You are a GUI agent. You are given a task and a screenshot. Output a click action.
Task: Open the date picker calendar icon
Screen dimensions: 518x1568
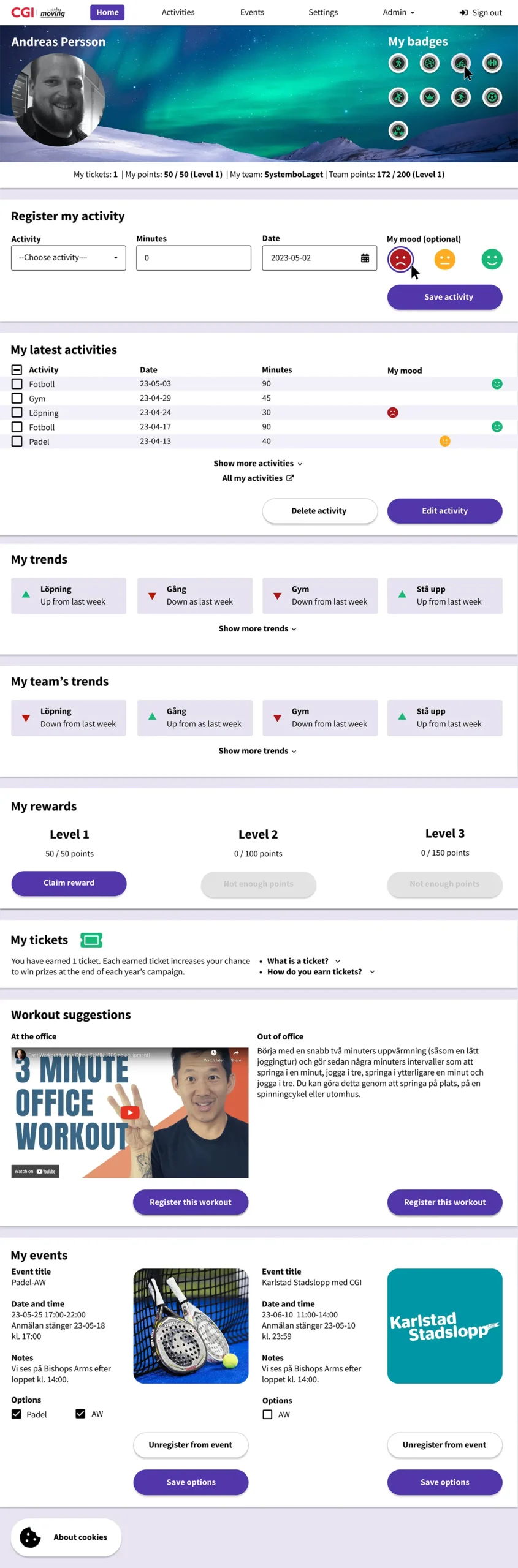365,258
